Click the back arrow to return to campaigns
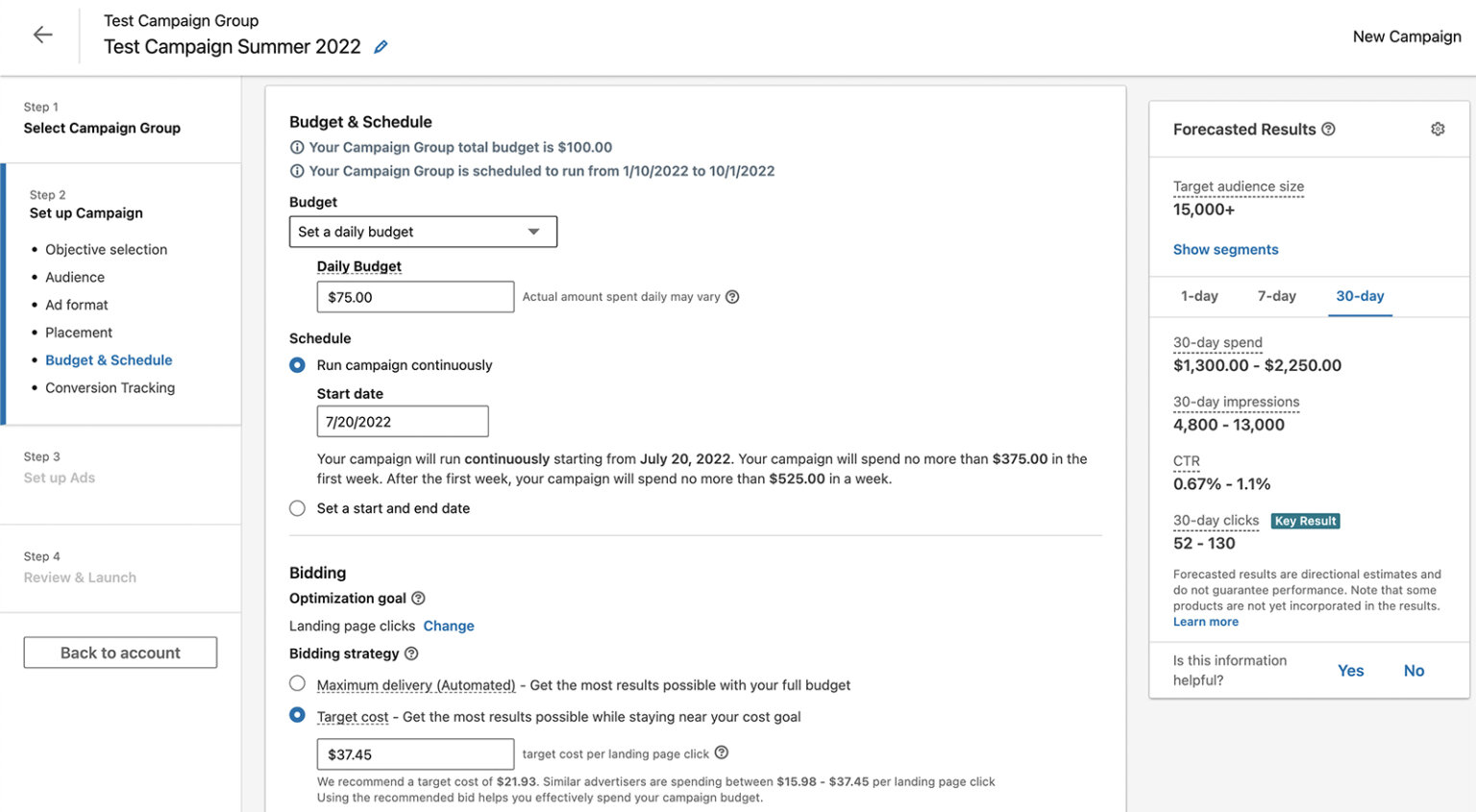 tap(42, 34)
